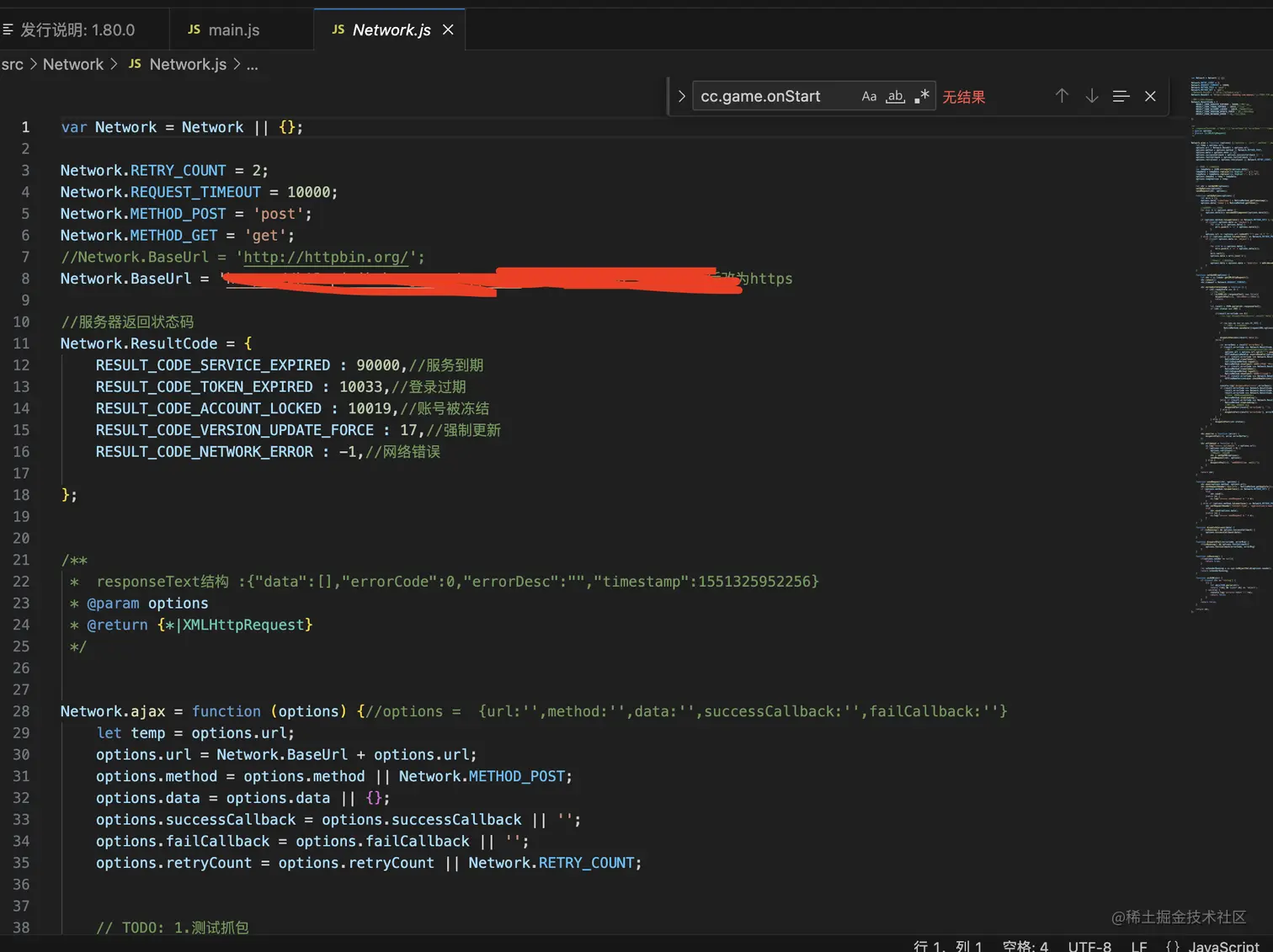This screenshot has height=952, width=1273.
Task: Open the Network folder breadcrumb dropdown
Action: click(x=73, y=64)
